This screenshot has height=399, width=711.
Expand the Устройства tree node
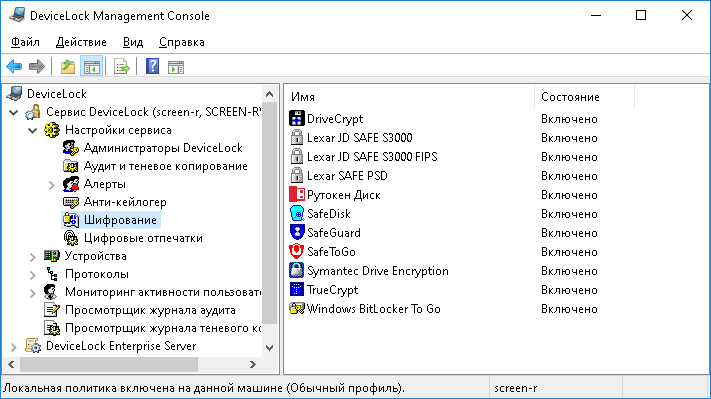coord(33,257)
